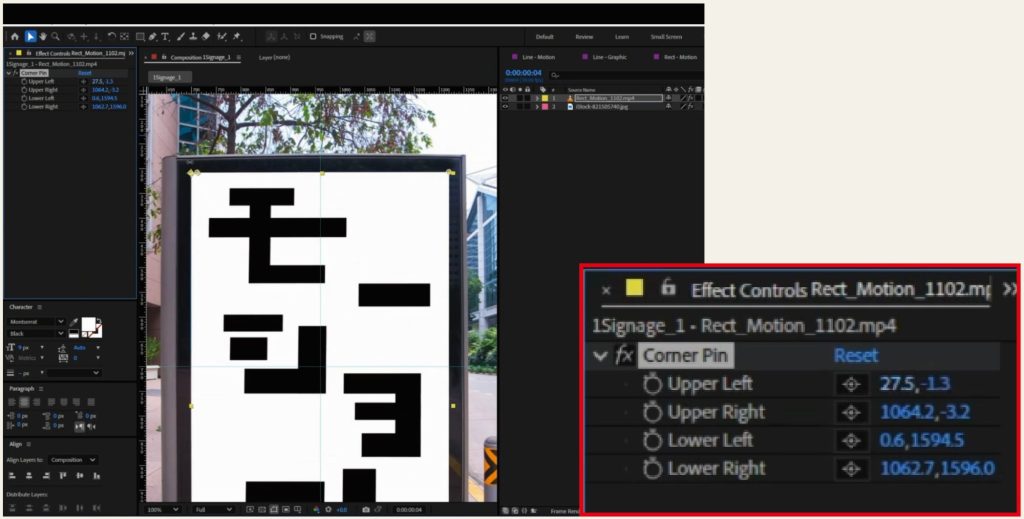Select the Puppet Pin tool

[237, 37]
